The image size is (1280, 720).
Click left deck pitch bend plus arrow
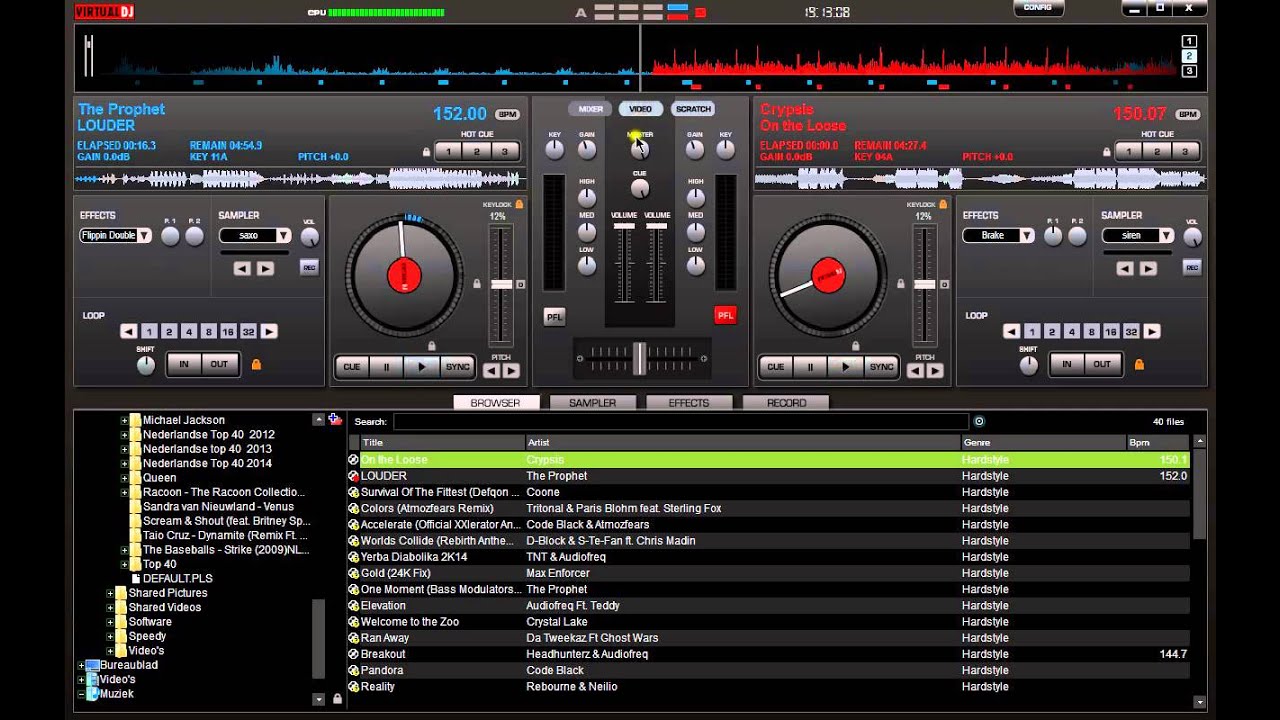(x=511, y=371)
